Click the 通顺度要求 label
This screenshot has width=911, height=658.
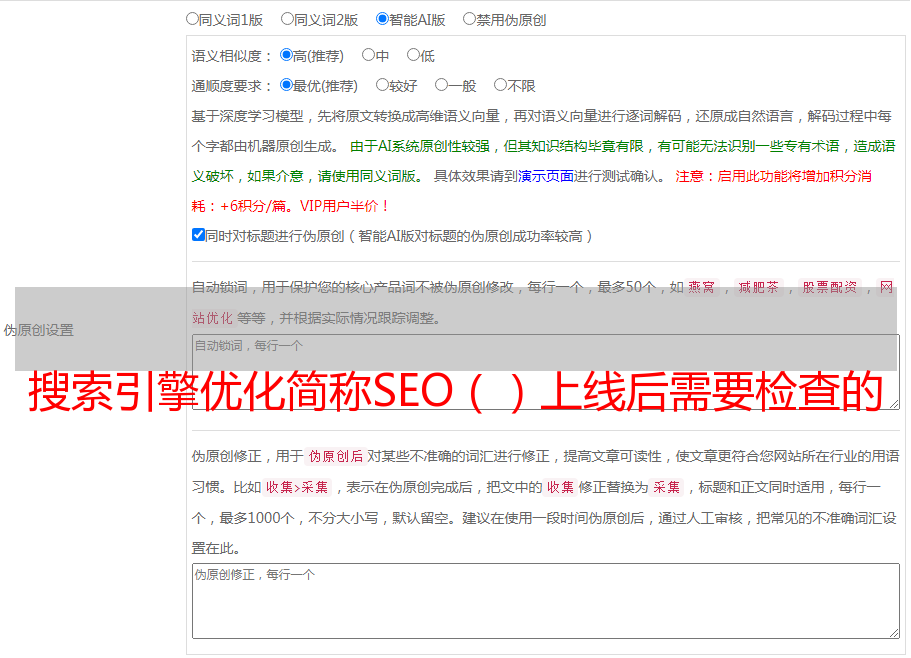(231, 86)
